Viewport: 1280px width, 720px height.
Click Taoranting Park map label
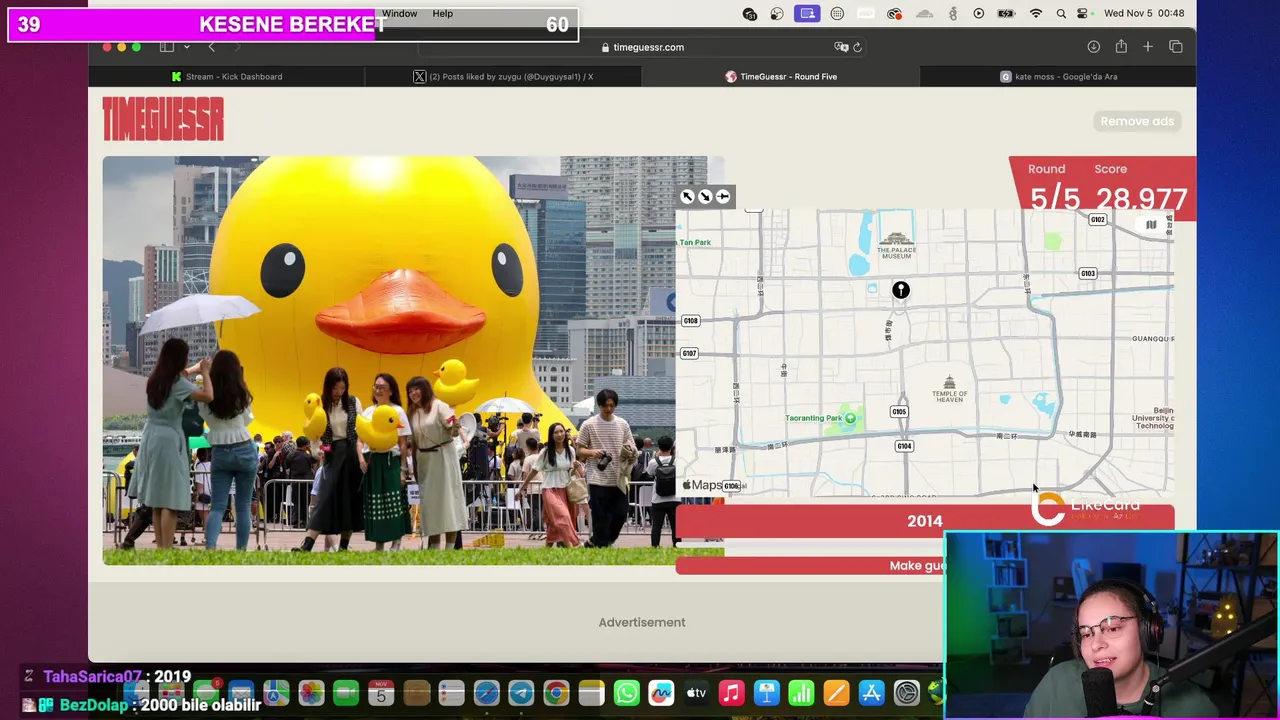pyautogui.click(x=821, y=418)
